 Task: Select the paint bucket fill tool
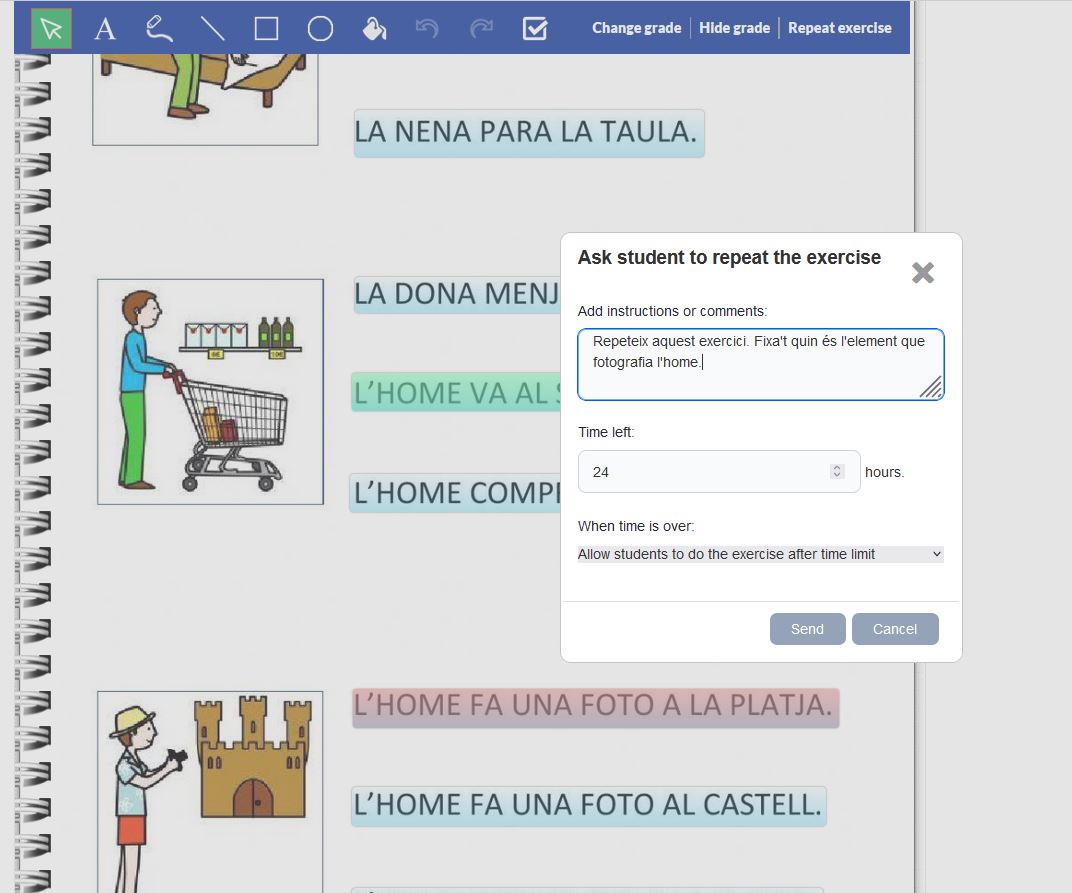tap(373, 28)
